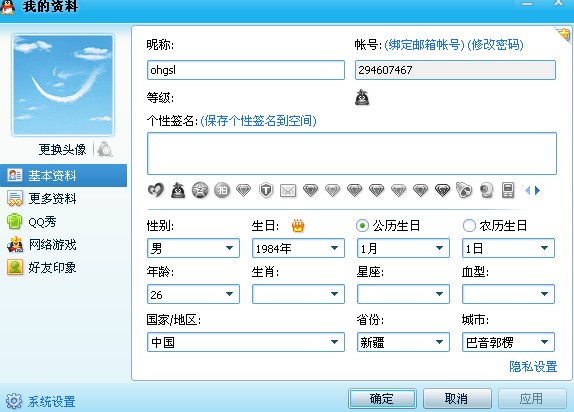The height and width of the screenshot is (412, 574).
Task: Click the QQ penguin icon in the title bar
Action: pyautogui.click(x=7, y=6)
